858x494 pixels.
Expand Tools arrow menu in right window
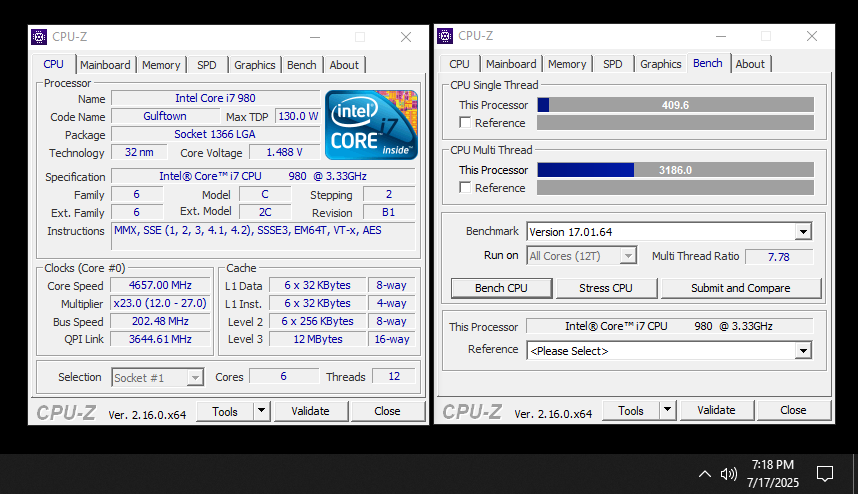click(668, 410)
